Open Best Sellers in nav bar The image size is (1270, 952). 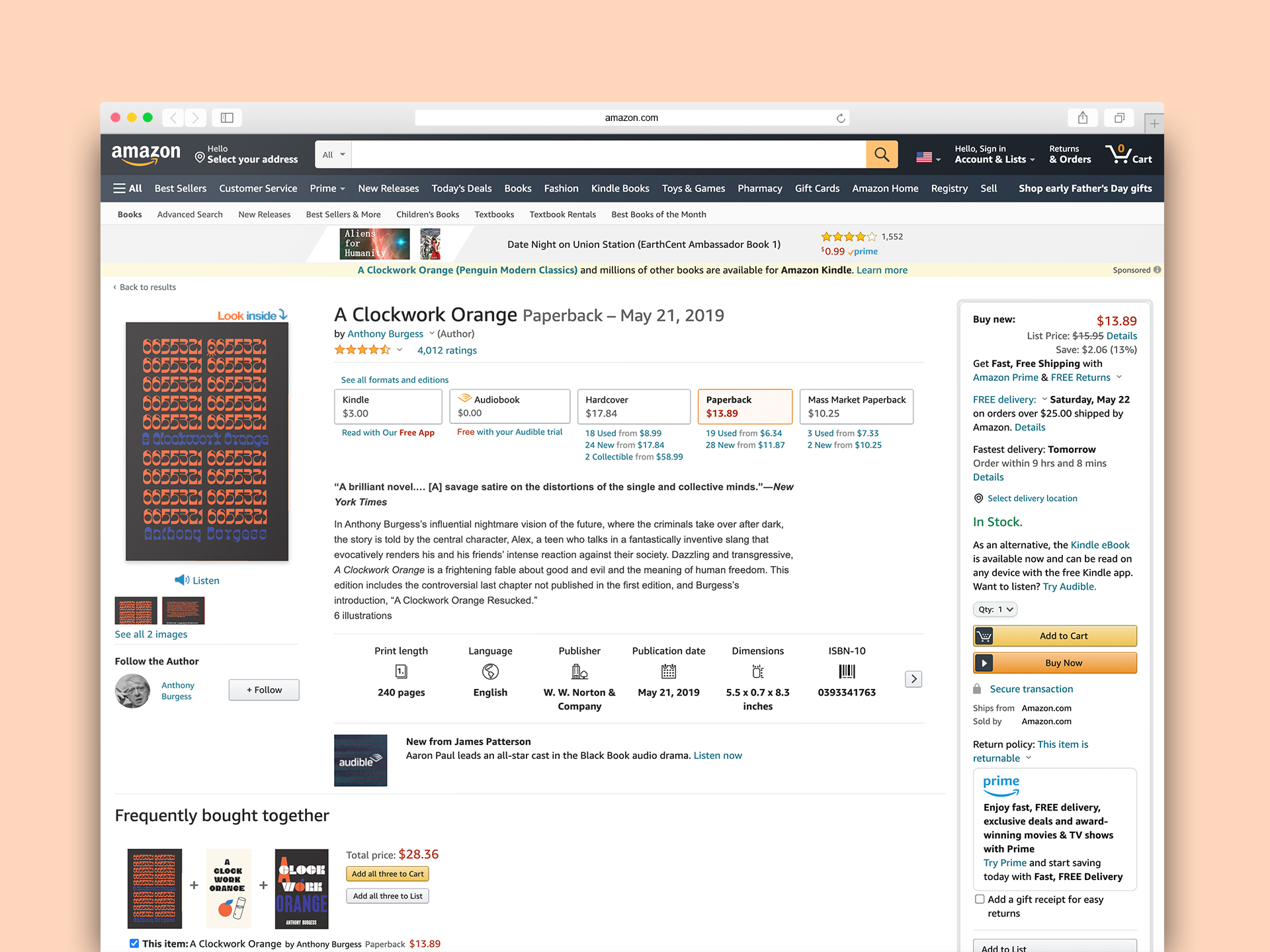(x=180, y=188)
